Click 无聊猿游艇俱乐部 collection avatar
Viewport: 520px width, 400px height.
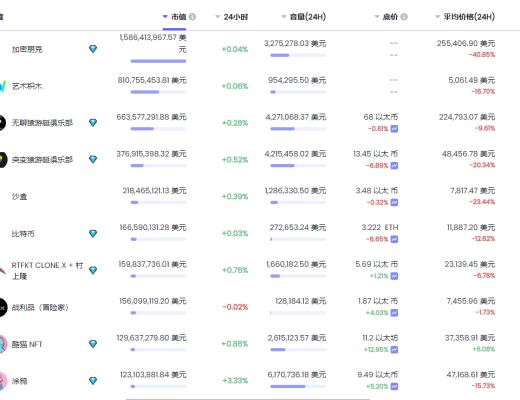(3, 123)
